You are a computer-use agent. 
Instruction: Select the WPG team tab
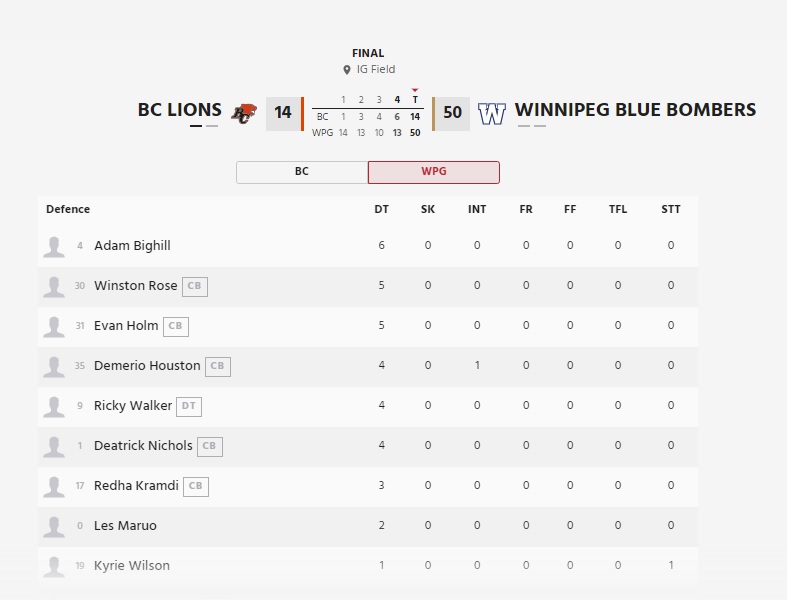pyautogui.click(x=433, y=172)
